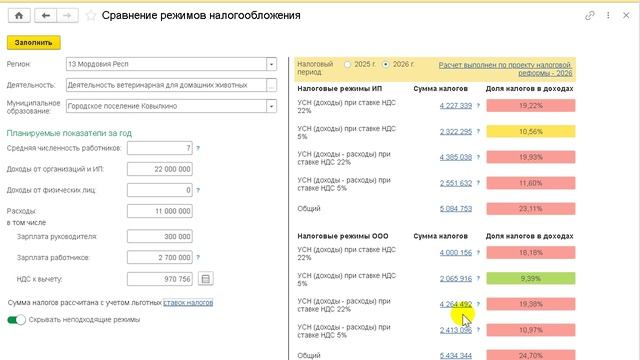Open the ставок налогов link
The image size is (640, 360).
pos(188,302)
